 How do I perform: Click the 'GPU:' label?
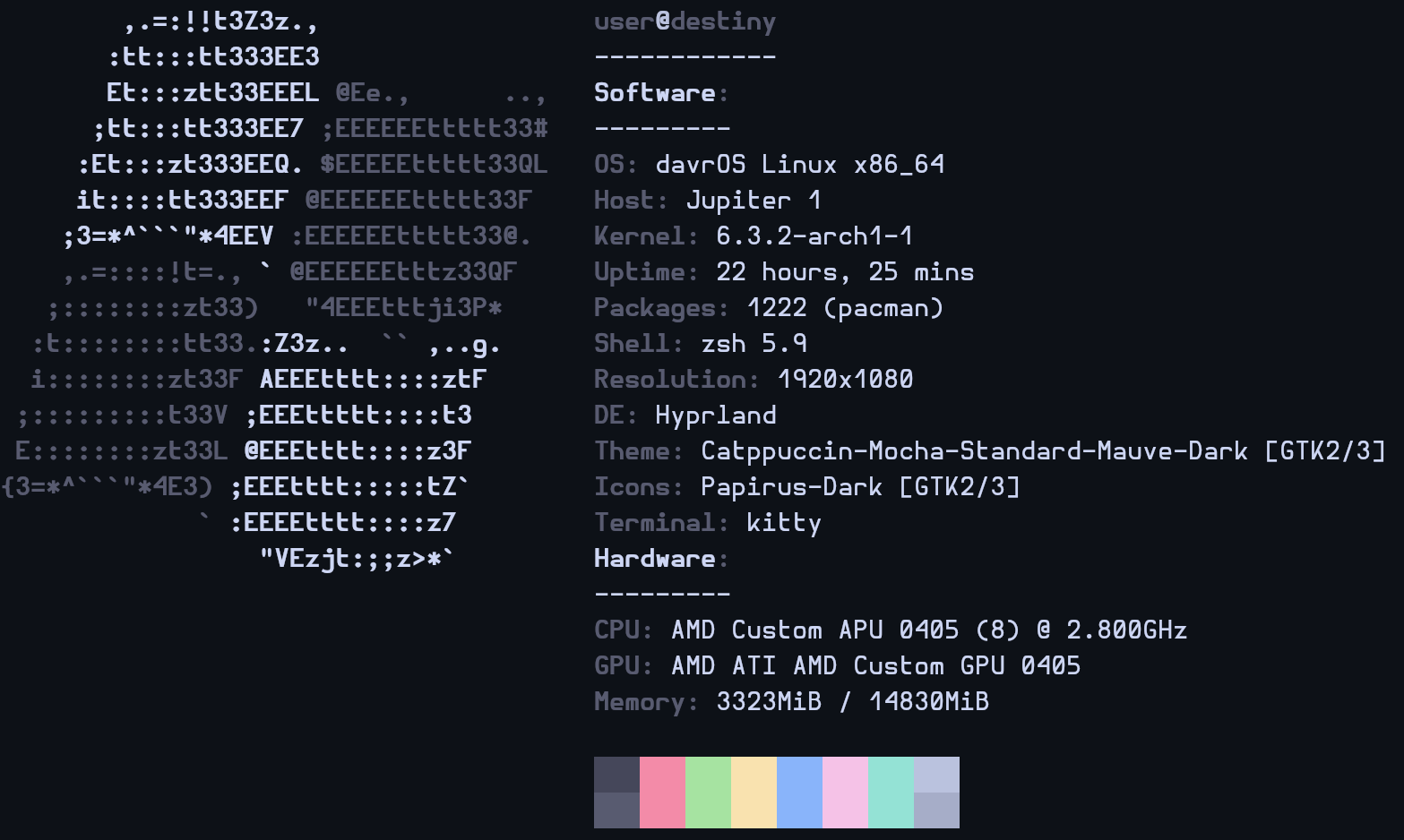coord(624,666)
